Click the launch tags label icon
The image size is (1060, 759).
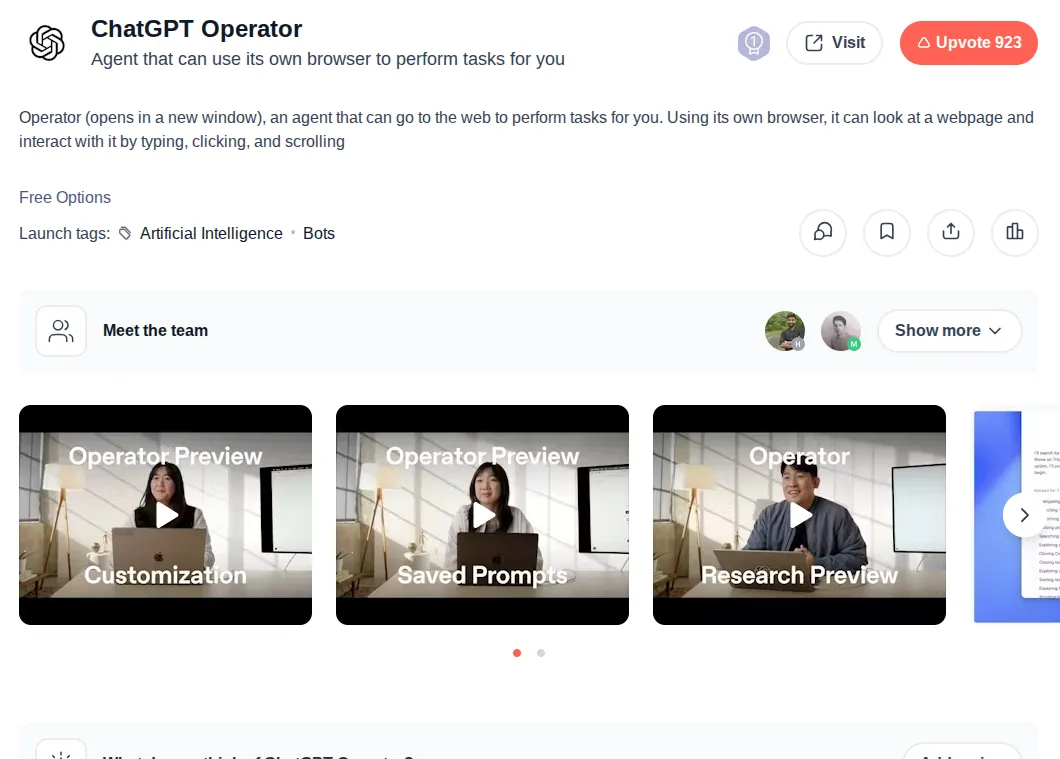pyautogui.click(x=124, y=233)
